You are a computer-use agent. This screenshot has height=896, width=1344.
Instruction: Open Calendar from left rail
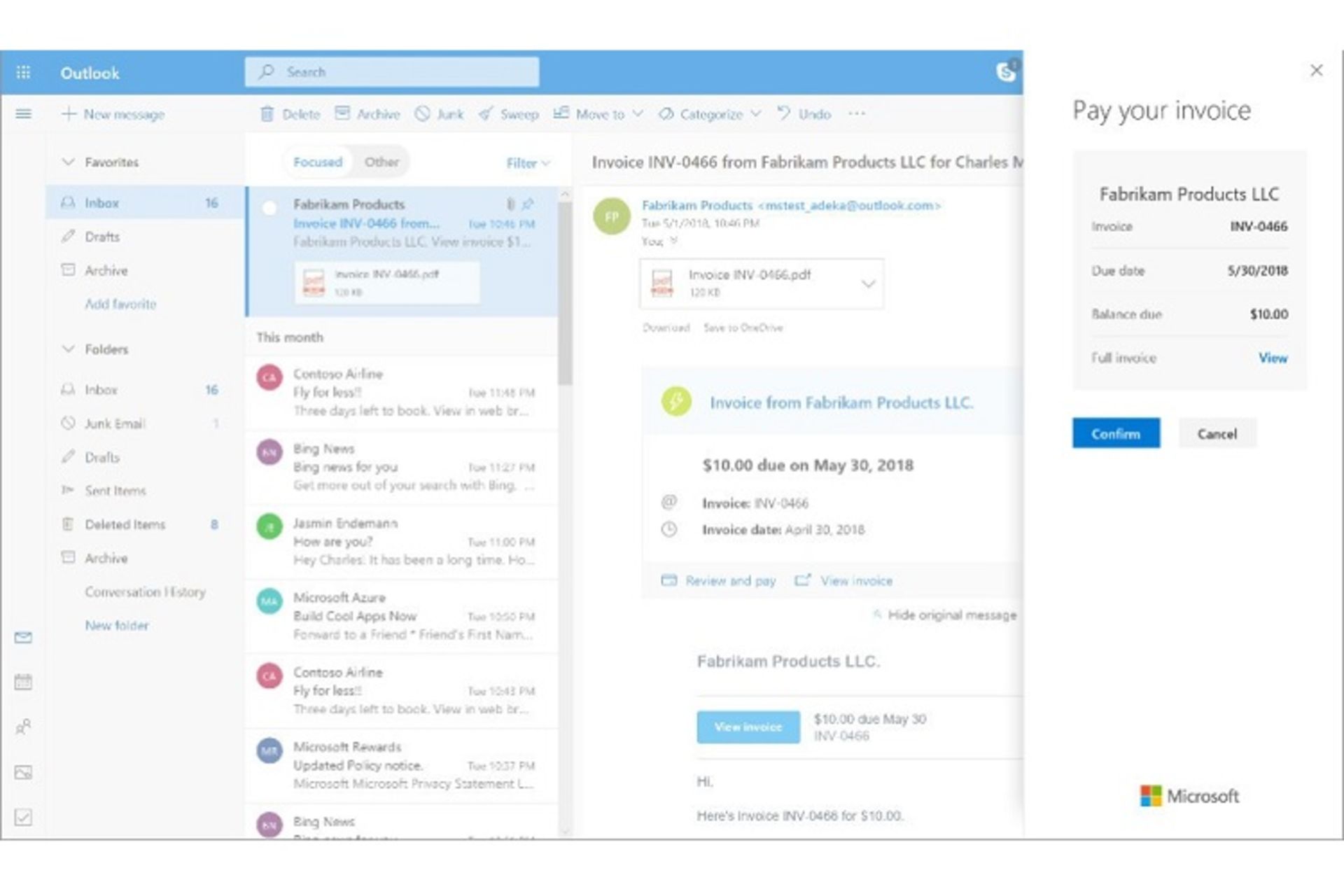click(x=23, y=682)
